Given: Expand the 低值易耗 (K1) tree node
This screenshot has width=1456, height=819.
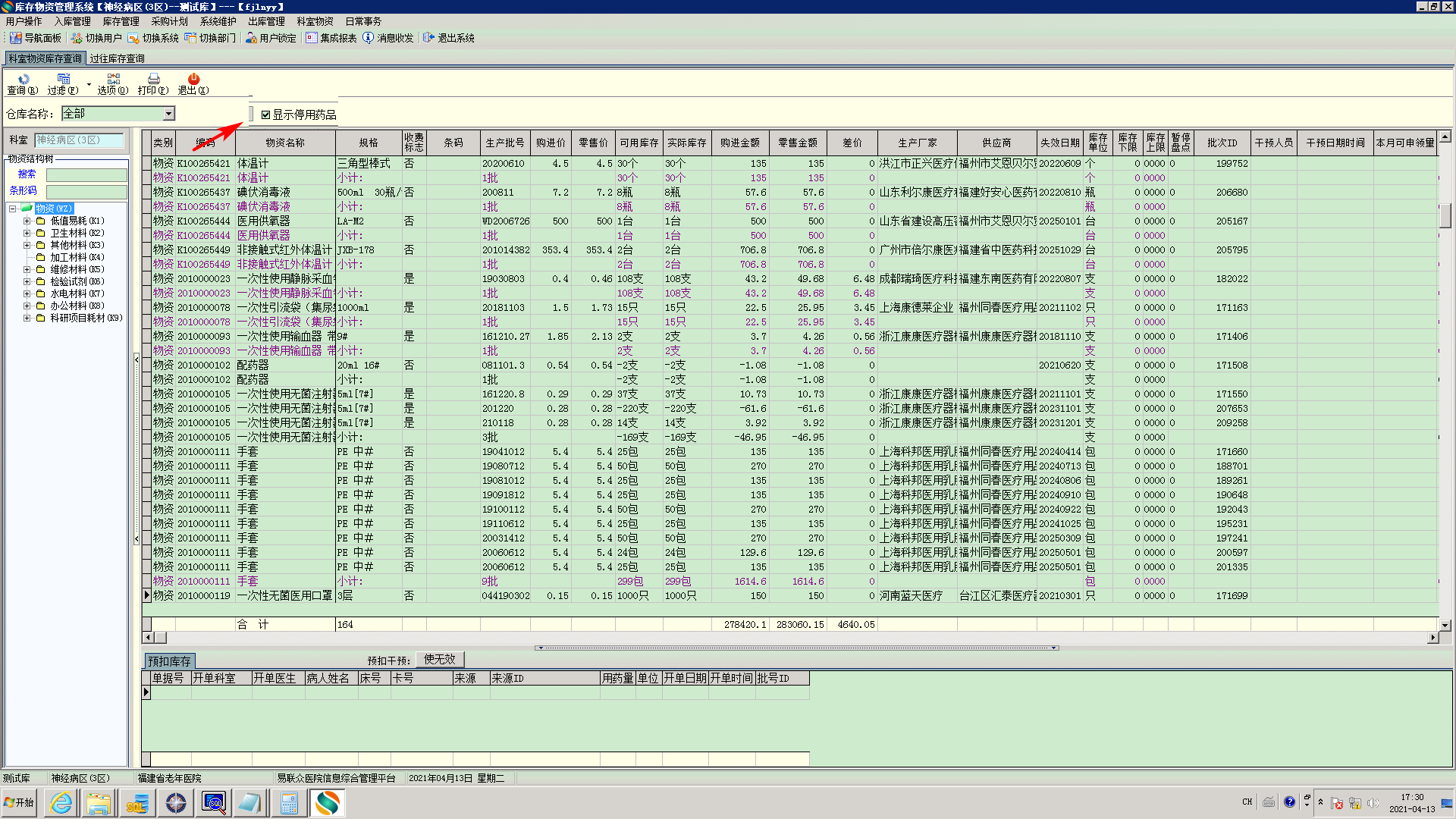Looking at the screenshot, I should [x=27, y=221].
